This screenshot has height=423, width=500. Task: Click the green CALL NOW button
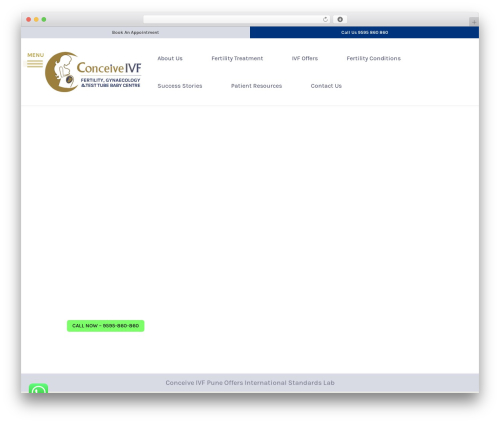pyautogui.click(x=105, y=326)
